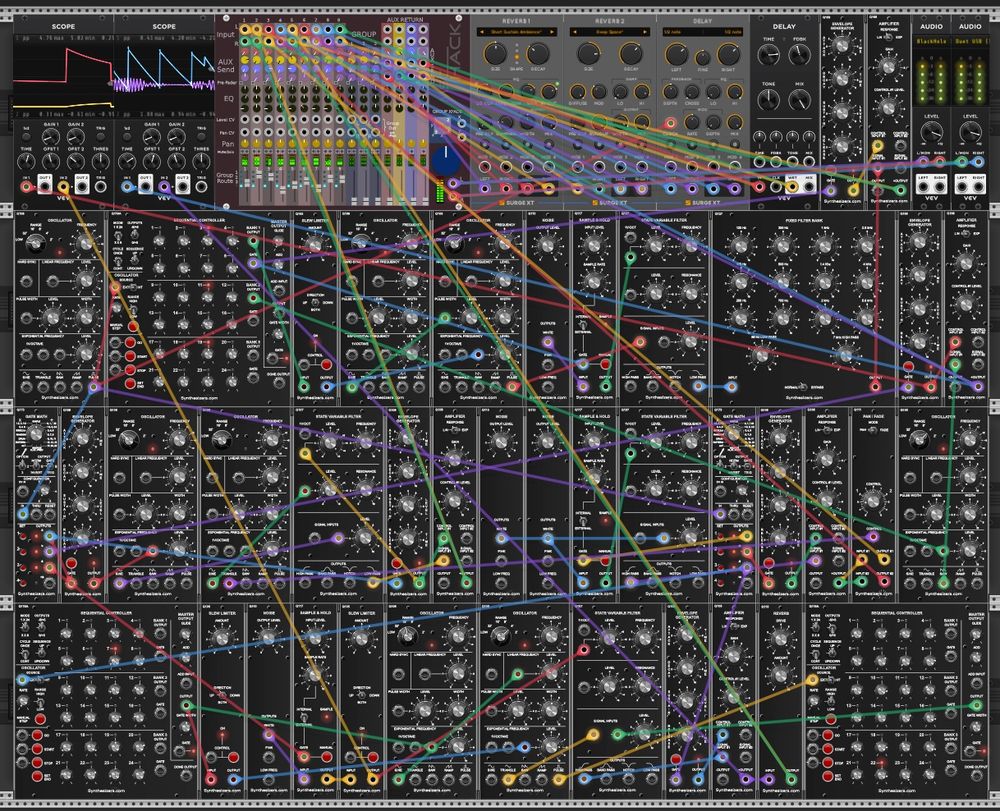The image size is (1000, 811).
Task: Click the Surge Delay FINE knob
Action: (x=702, y=58)
